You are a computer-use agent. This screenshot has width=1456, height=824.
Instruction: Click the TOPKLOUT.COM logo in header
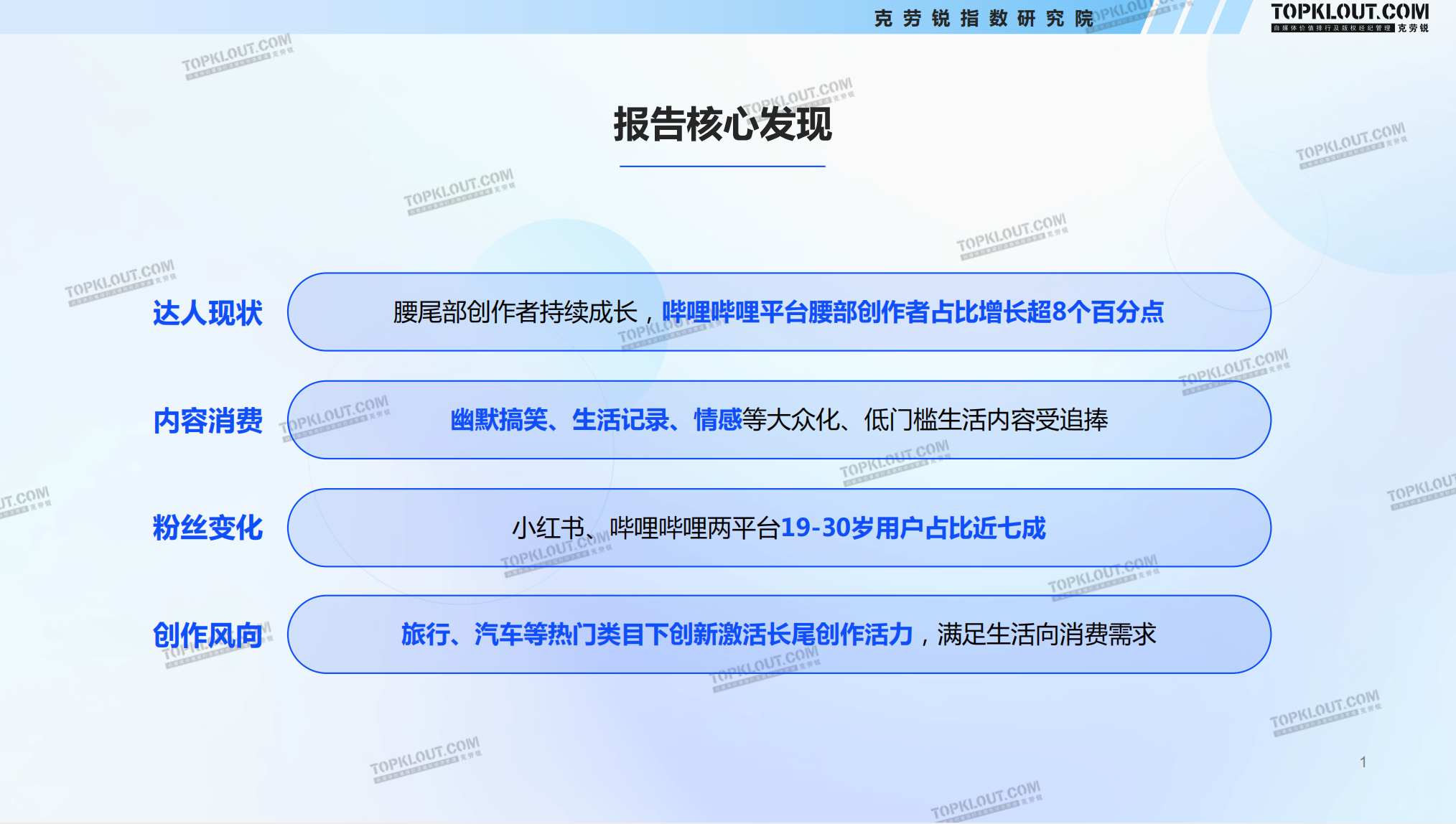(1349, 12)
